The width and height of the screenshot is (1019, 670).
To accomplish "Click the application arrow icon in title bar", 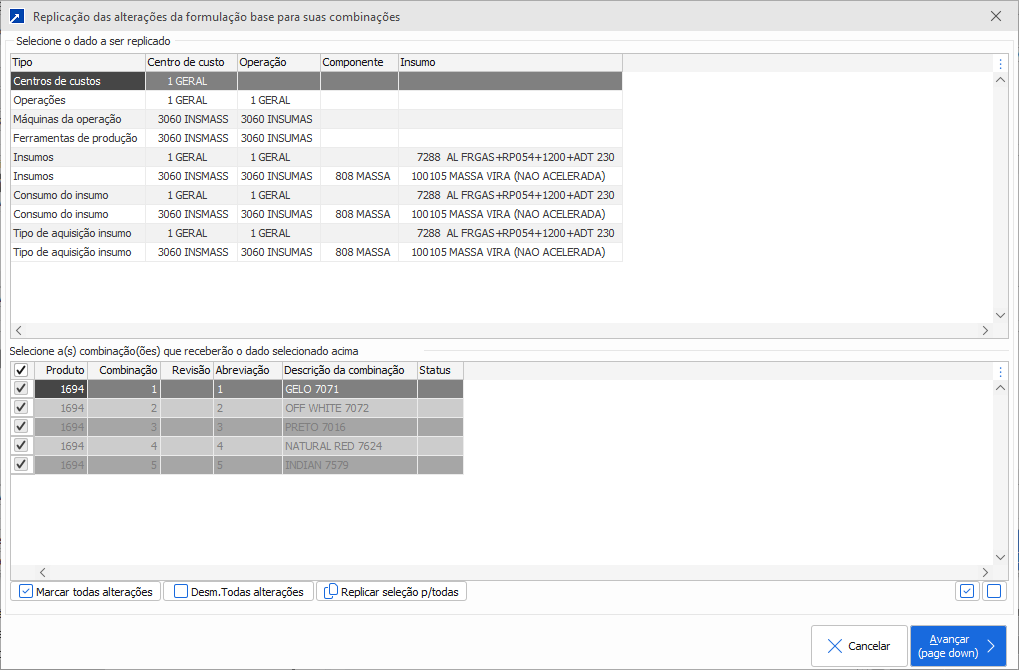I will click(x=16, y=17).
